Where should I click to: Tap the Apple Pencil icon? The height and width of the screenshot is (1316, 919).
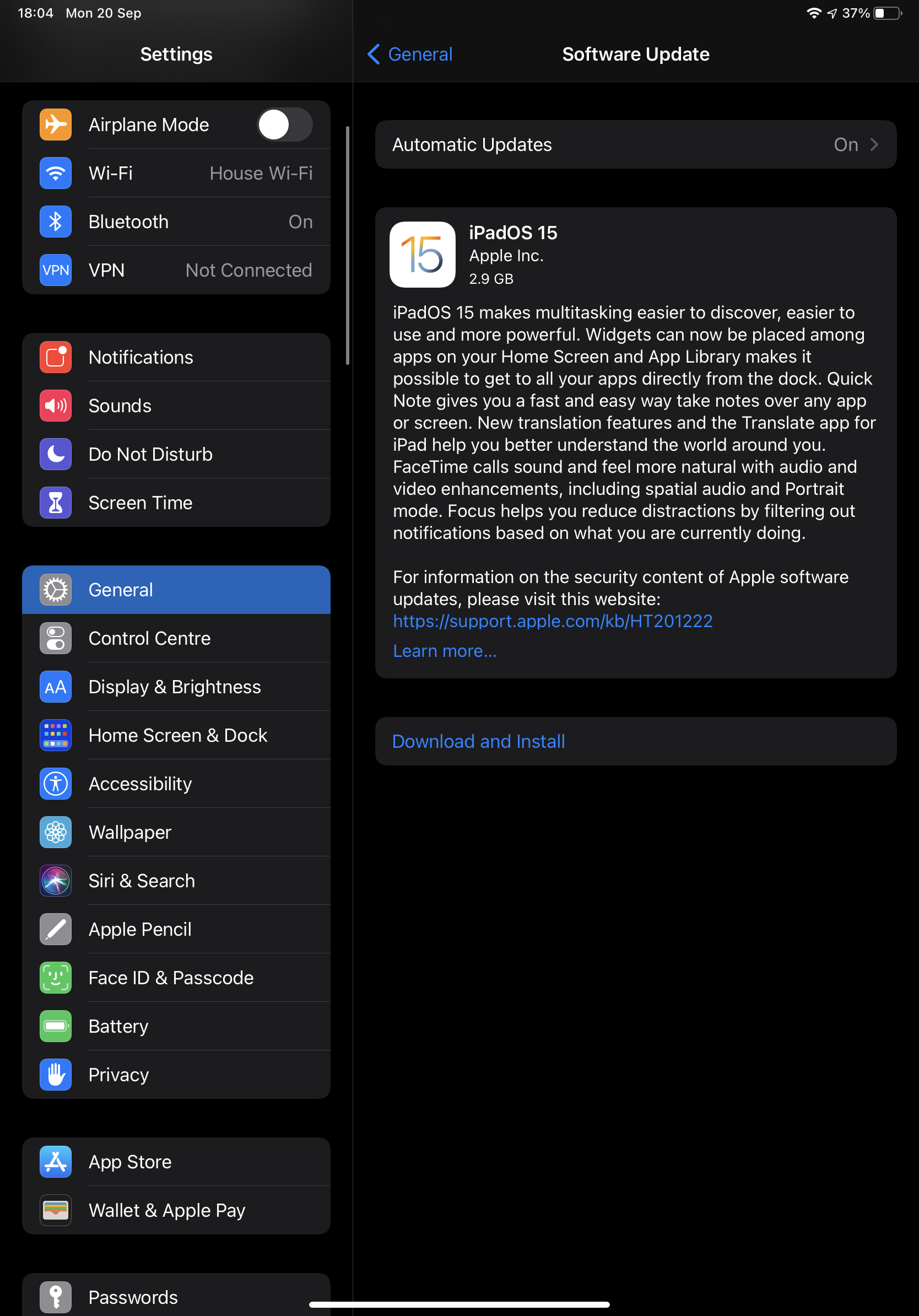[x=56, y=929]
